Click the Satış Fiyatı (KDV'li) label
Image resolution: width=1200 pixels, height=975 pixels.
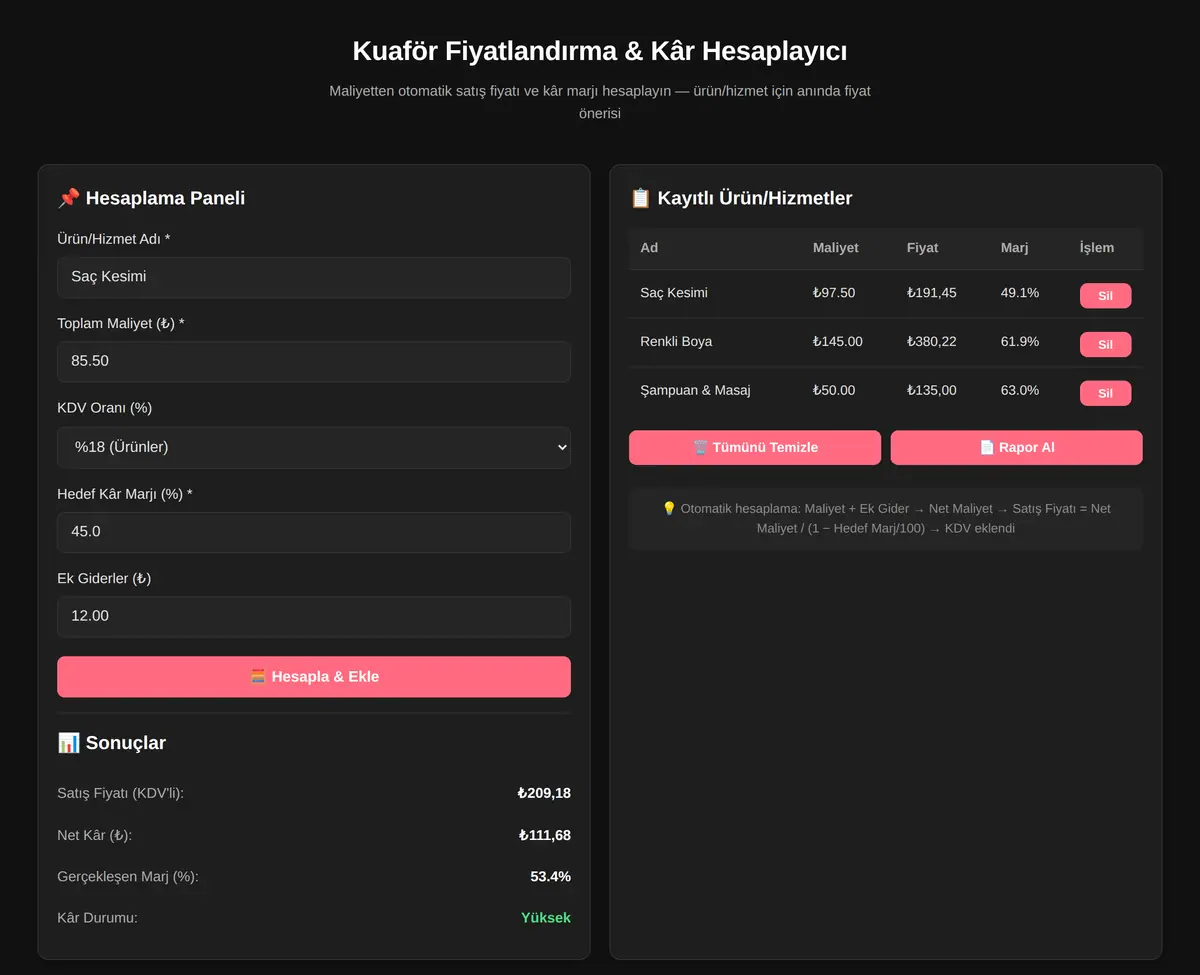pos(121,794)
